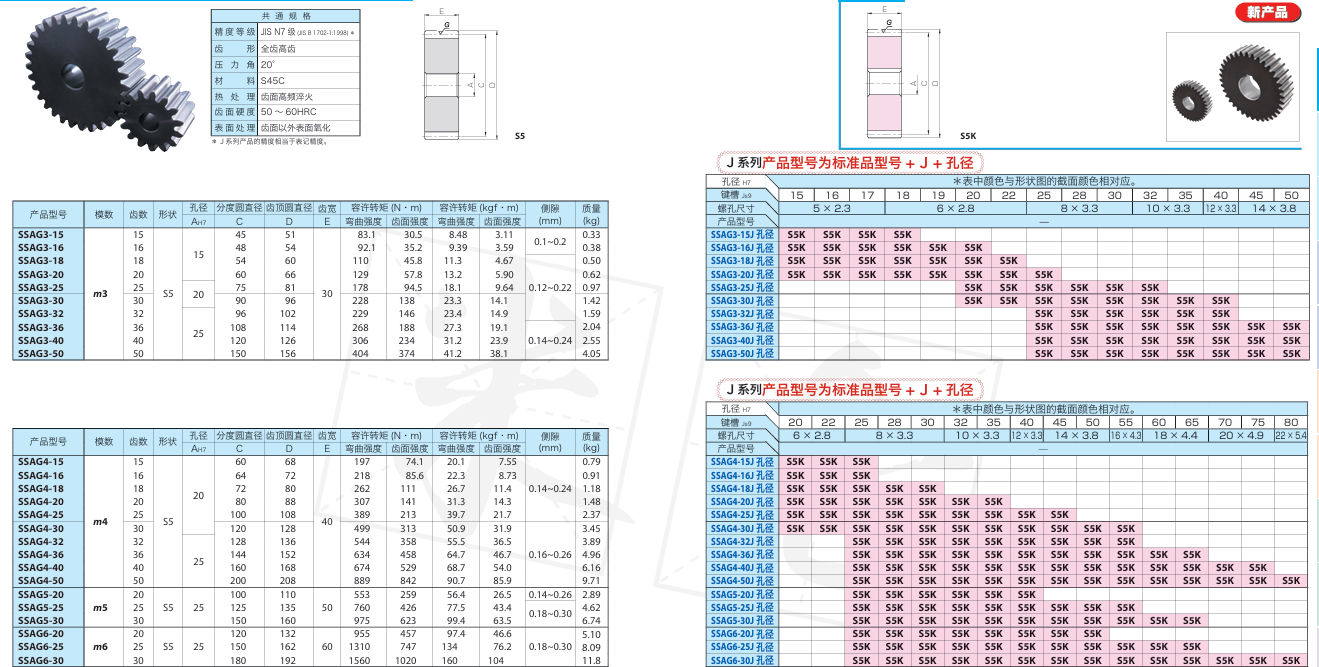Click the 5 × 2.3 keyway size header
Image resolution: width=1319 pixels, height=667 pixels.
831,208
